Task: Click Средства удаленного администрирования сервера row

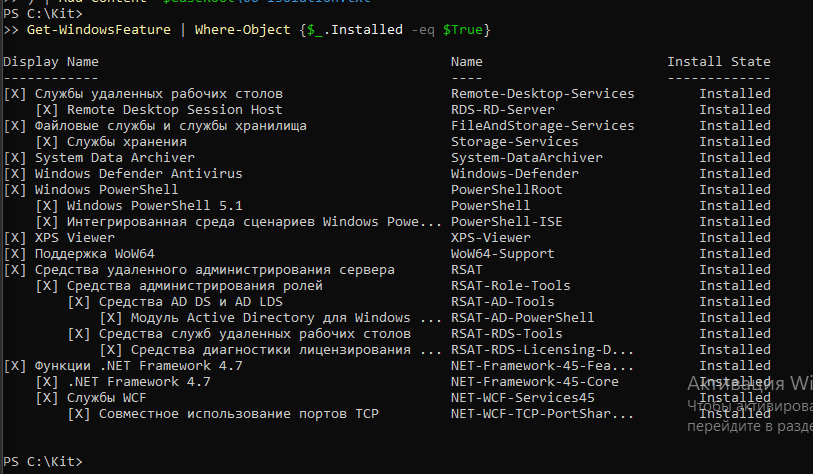Action: (387, 270)
